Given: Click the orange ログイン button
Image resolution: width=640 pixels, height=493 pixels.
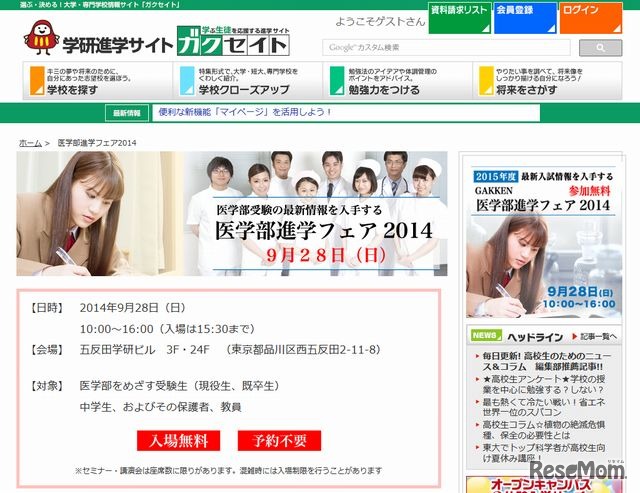Looking at the screenshot, I should tap(591, 18).
